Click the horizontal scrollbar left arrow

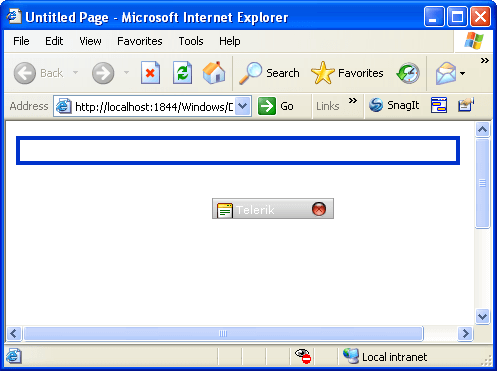tap(14, 333)
